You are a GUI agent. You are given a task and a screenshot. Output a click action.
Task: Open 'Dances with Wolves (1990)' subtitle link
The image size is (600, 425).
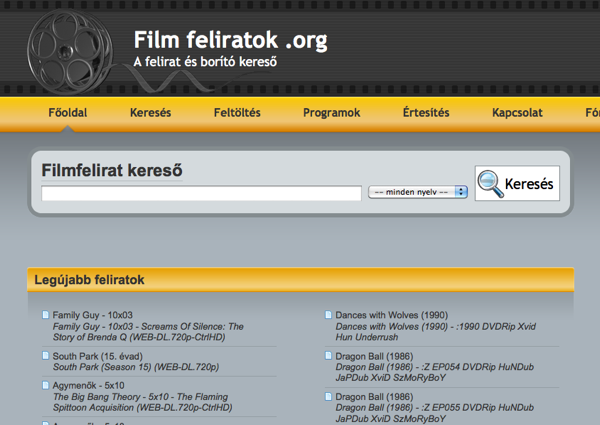point(392,315)
